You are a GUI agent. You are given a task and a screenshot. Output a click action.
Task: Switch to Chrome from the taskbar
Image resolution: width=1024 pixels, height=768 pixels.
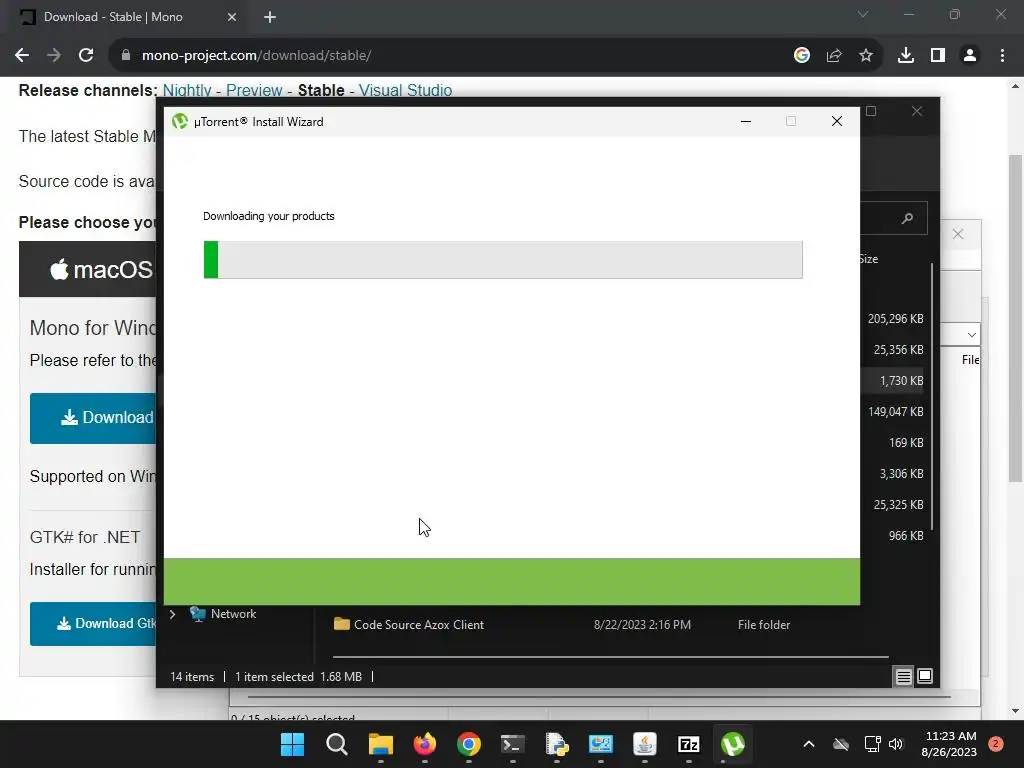[468, 744]
